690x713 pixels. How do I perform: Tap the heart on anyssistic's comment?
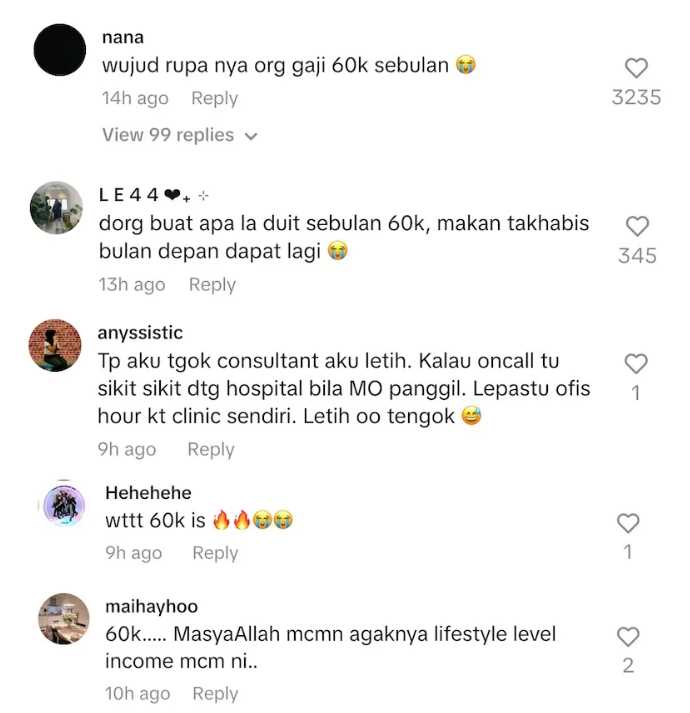coord(635,363)
